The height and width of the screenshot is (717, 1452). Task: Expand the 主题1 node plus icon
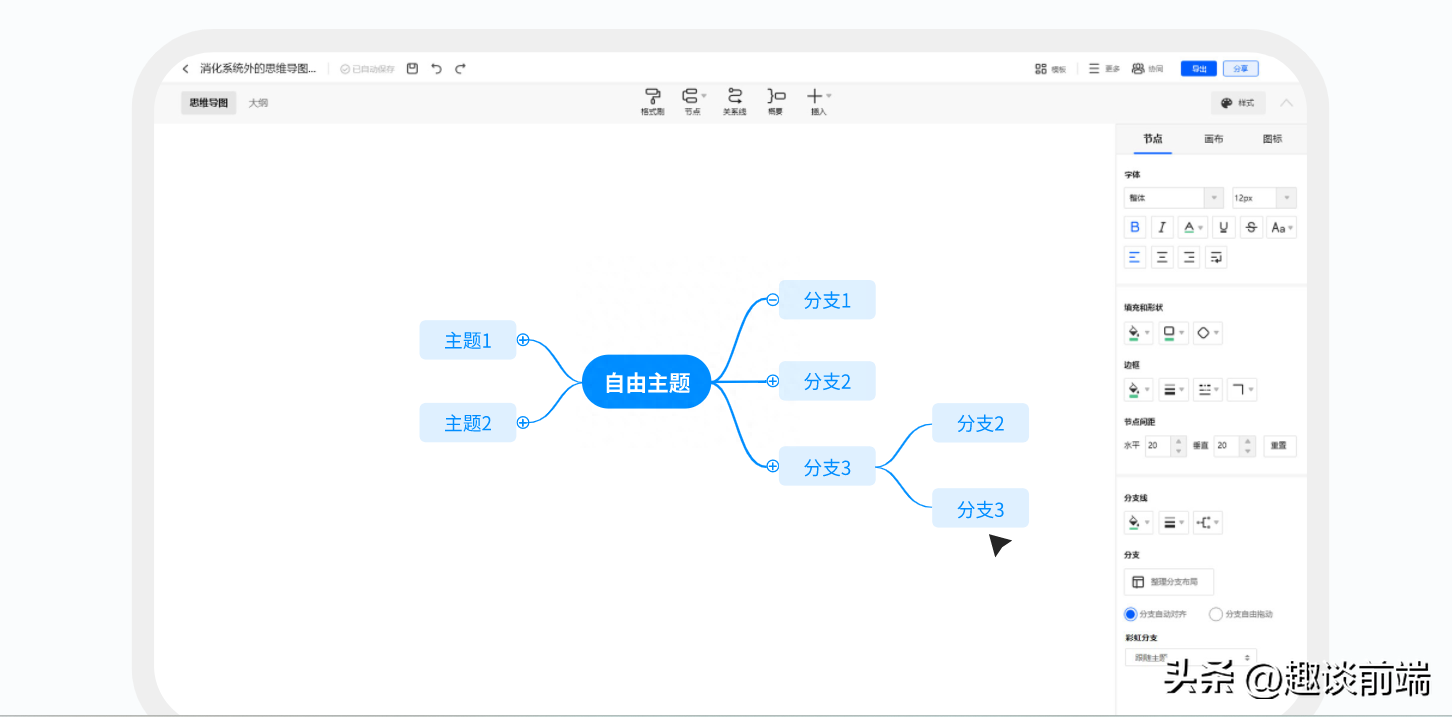[x=523, y=340]
